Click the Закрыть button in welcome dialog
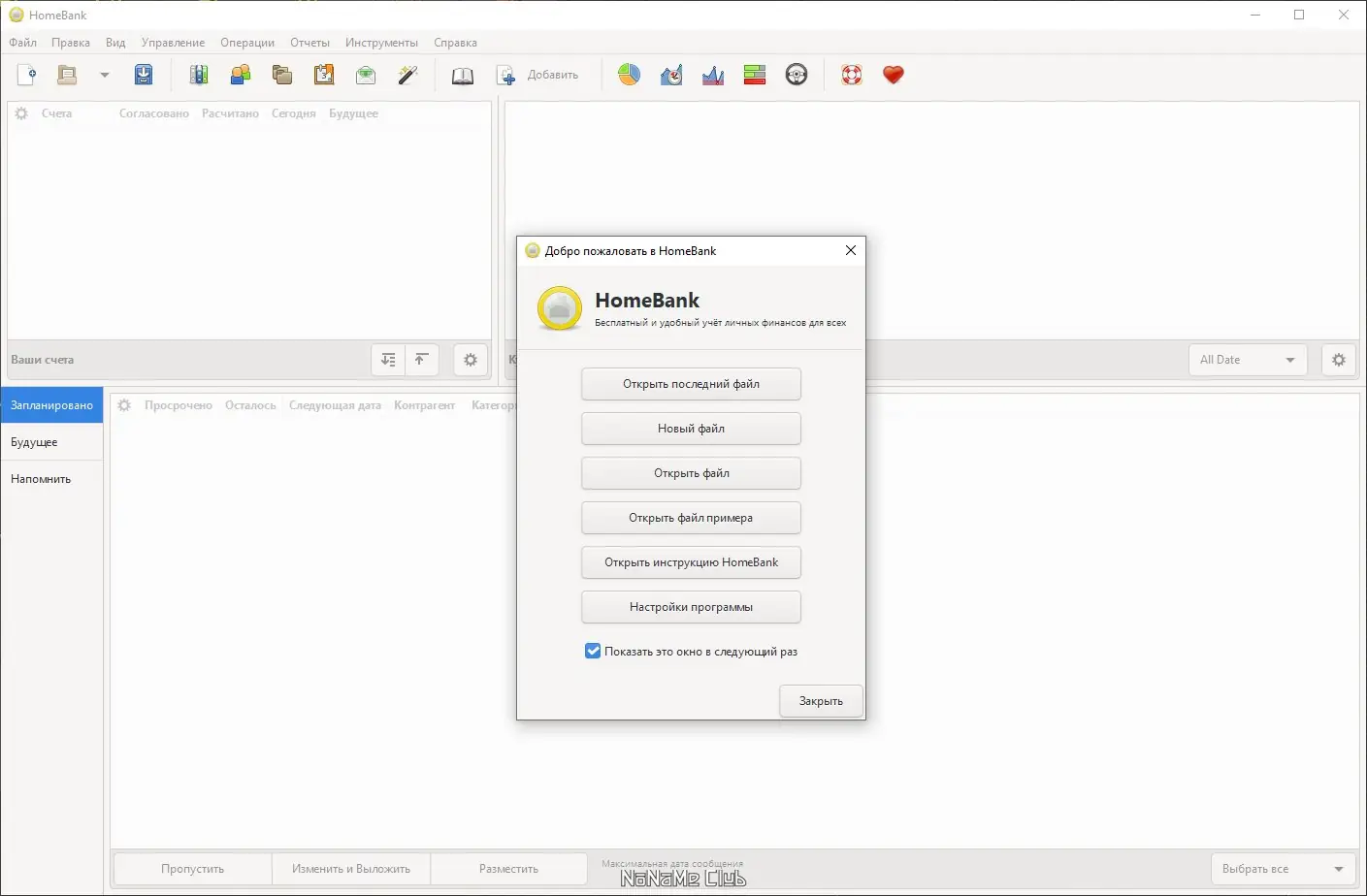 [821, 701]
